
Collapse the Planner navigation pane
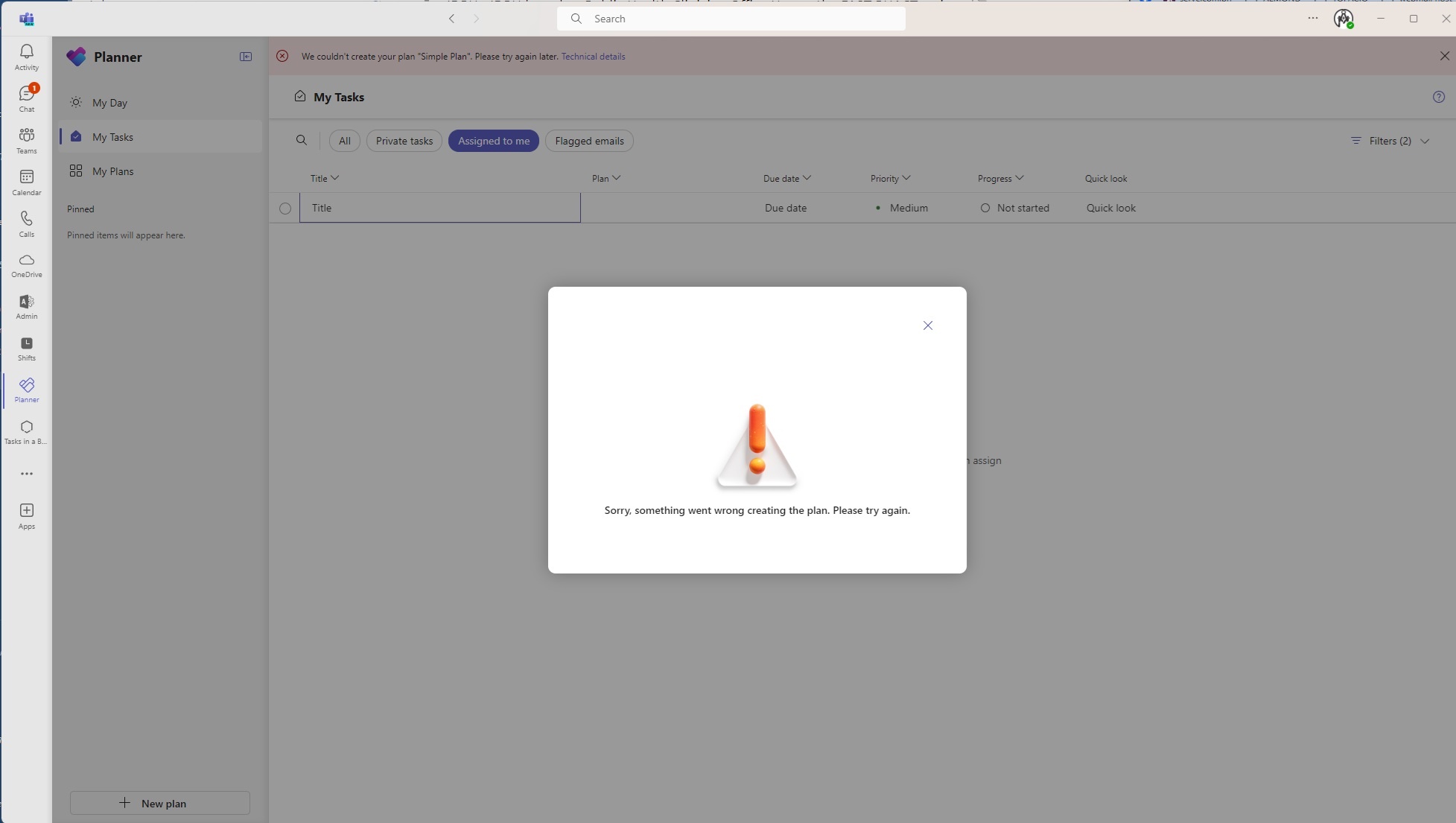pos(246,57)
